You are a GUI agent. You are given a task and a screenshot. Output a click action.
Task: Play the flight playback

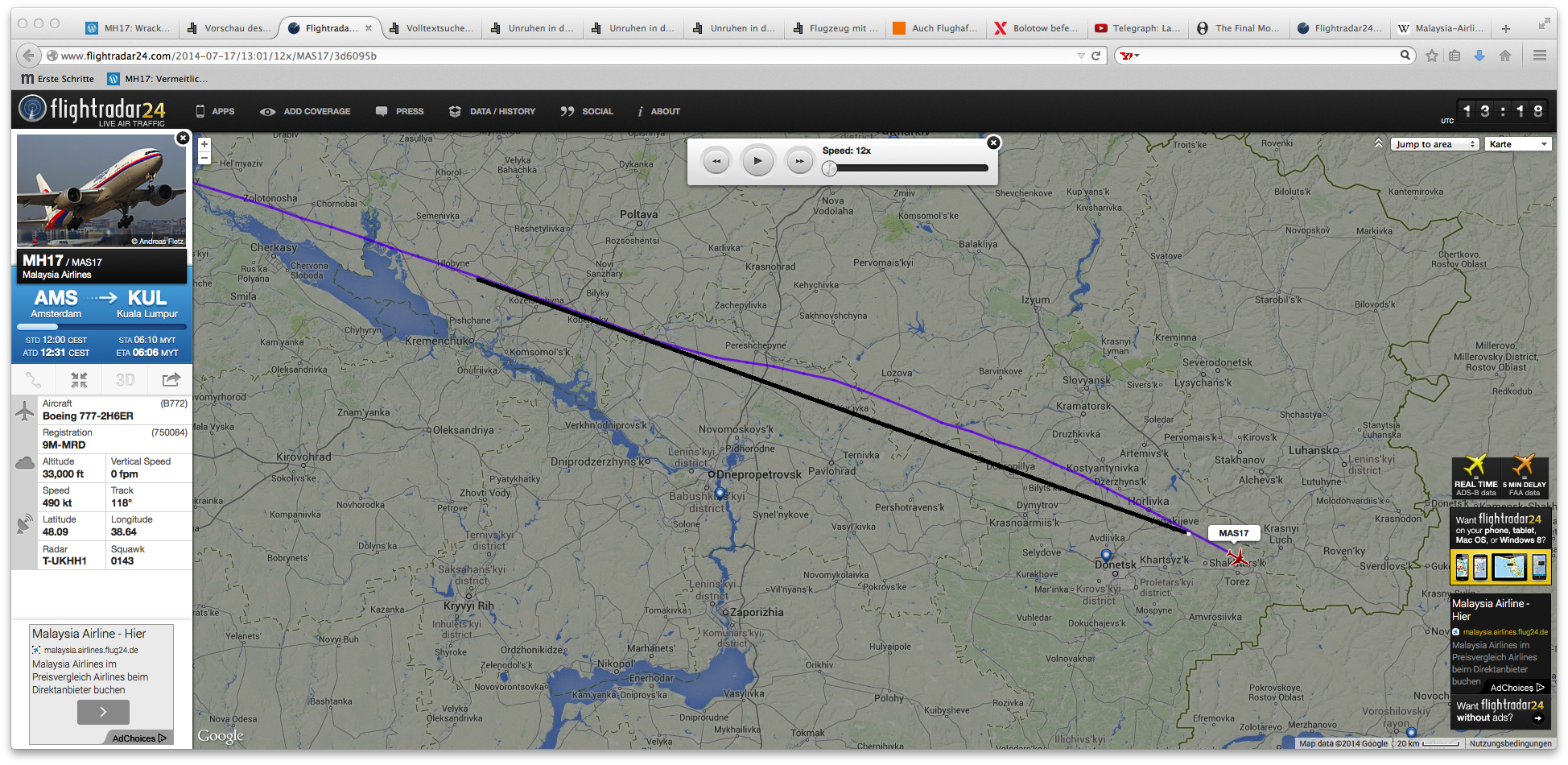(x=757, y=160)
